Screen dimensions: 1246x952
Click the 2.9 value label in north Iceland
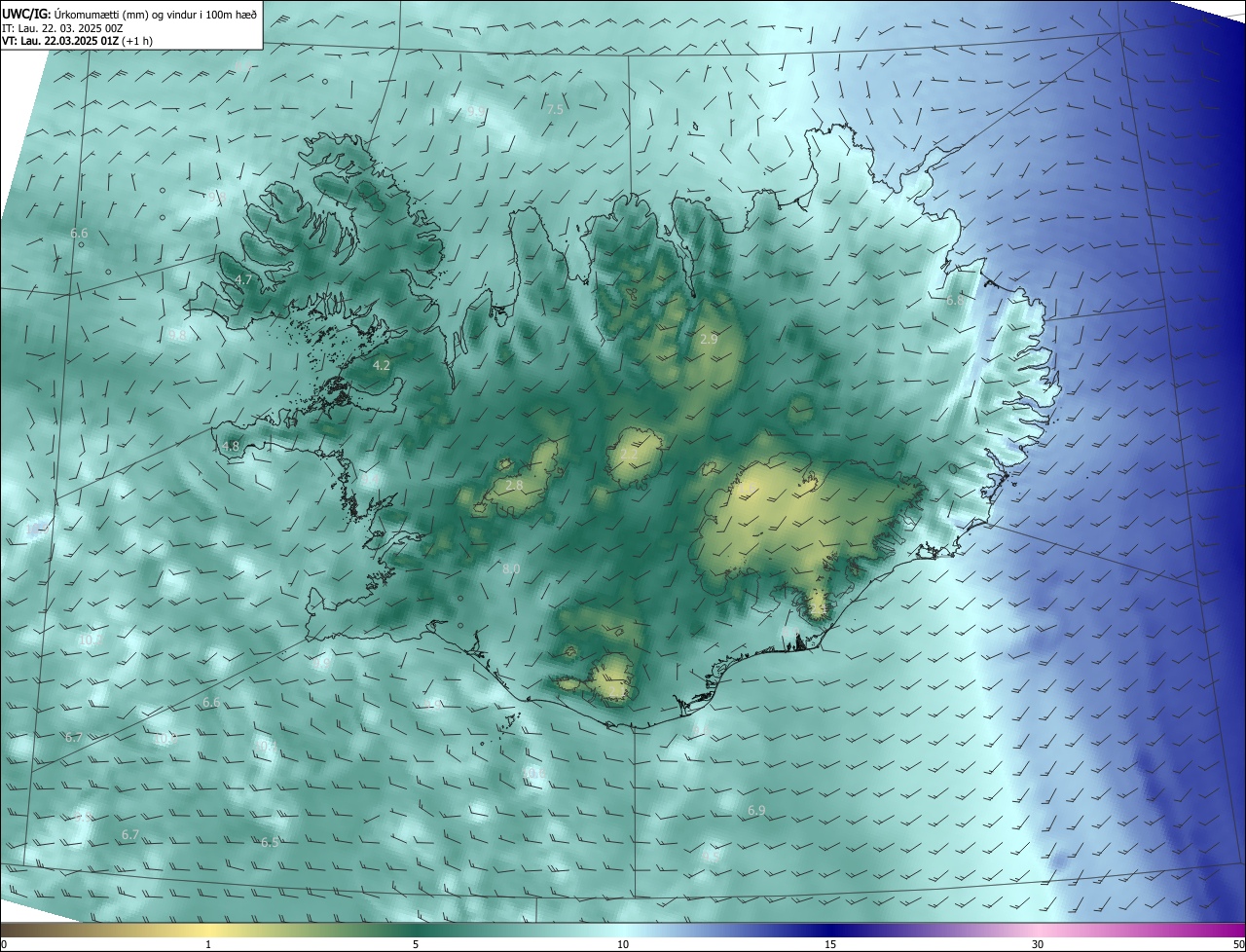pyautogui.click(x=709, y=339)
